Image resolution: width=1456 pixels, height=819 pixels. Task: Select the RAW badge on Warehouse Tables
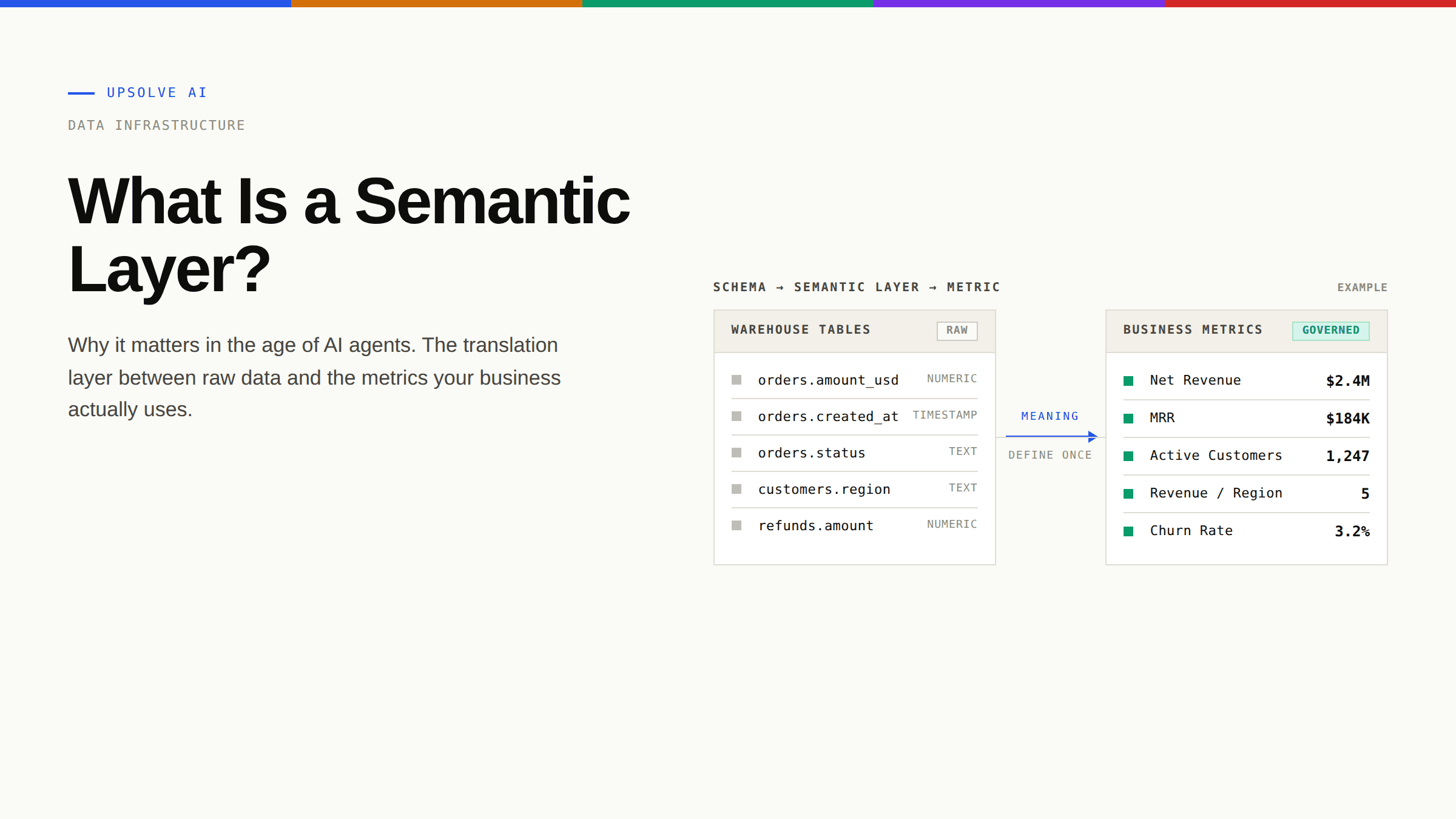957,331
